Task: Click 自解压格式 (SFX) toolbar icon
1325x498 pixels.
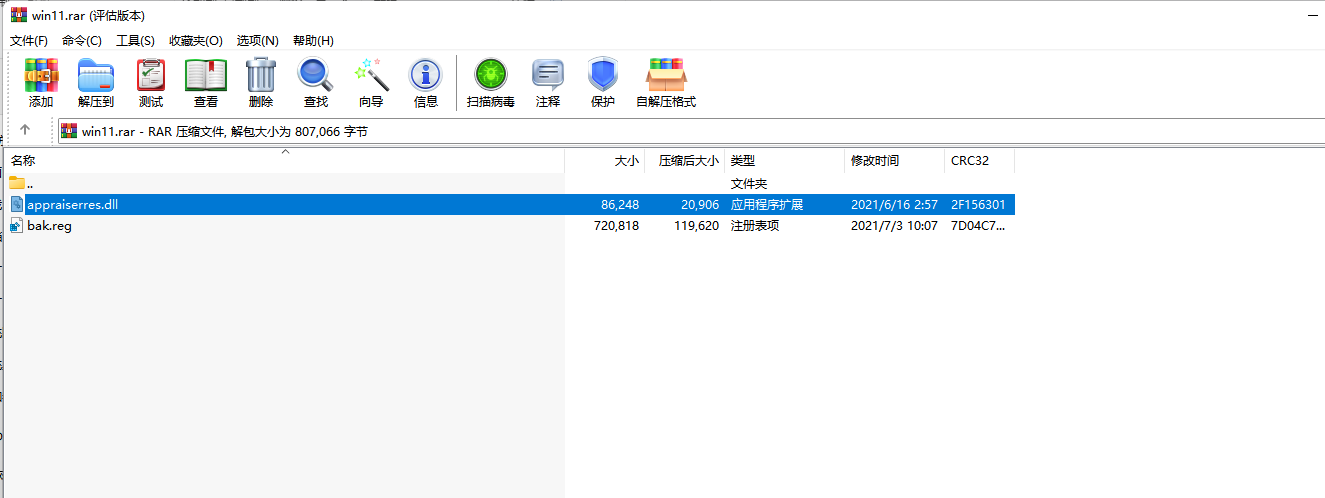Action: [x=666, y=82]
